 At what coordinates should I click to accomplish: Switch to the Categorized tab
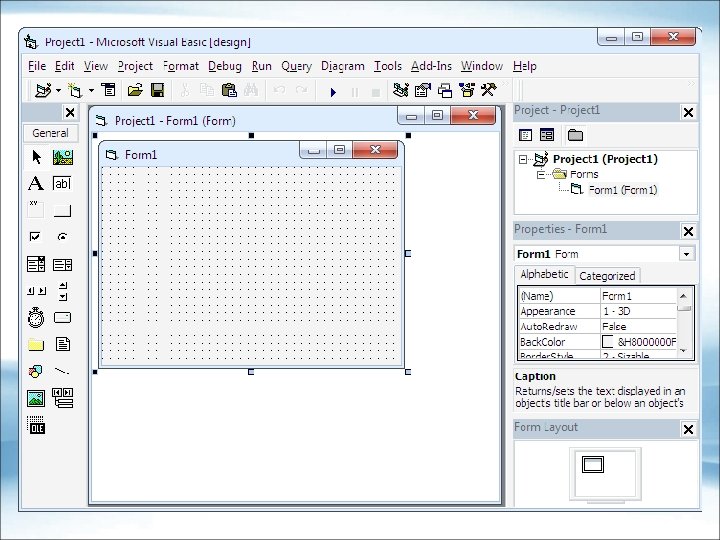click(607, 276)
